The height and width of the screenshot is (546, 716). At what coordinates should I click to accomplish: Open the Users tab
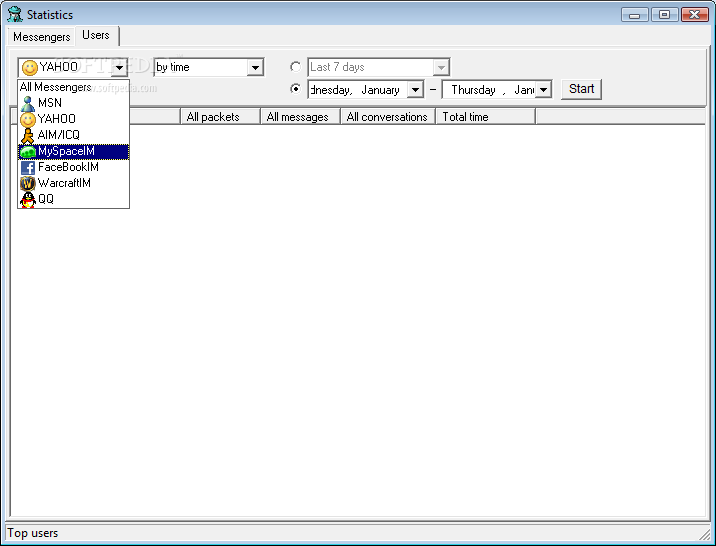pos(96,35)
